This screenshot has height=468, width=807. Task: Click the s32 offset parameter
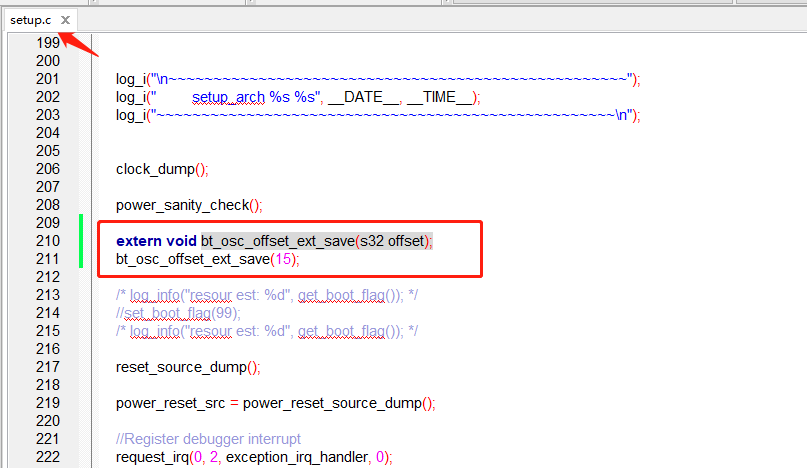click(392, 241)
